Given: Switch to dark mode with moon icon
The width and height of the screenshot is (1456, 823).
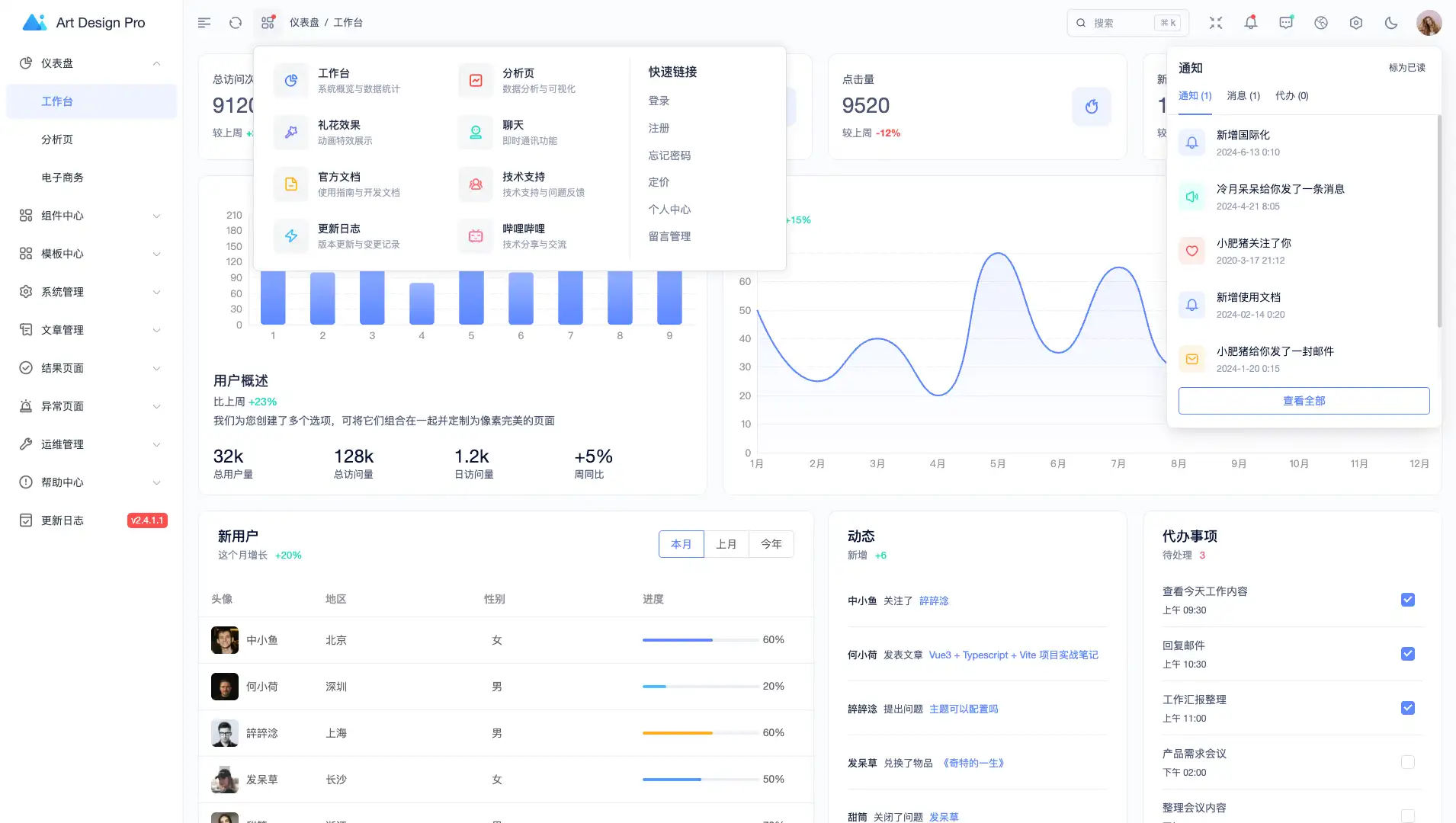Looking at the screenshot, I should tap(1391, 23).
